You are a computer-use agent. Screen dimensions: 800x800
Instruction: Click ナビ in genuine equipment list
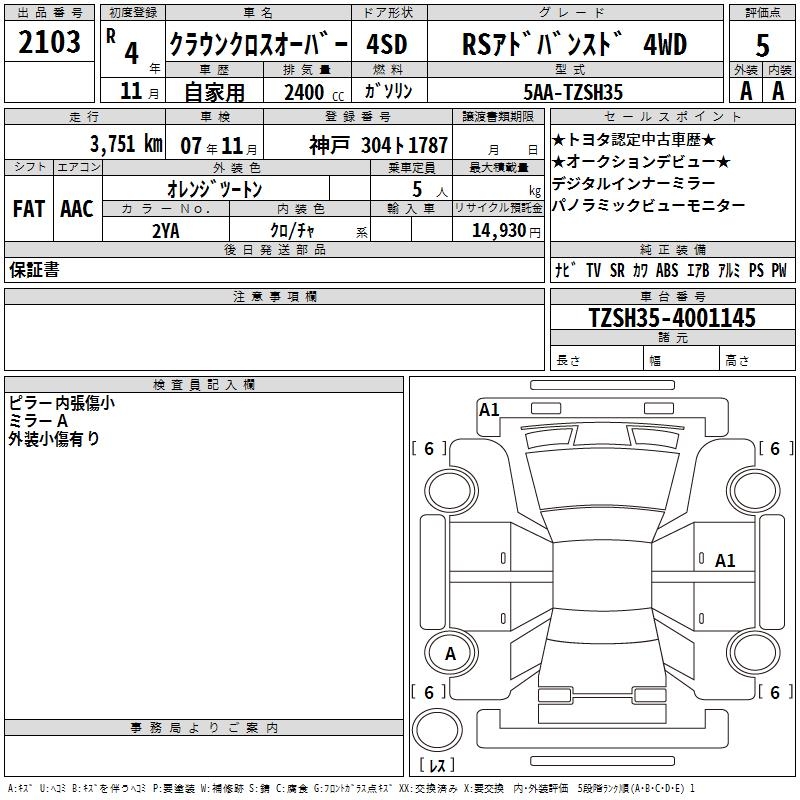566,270
